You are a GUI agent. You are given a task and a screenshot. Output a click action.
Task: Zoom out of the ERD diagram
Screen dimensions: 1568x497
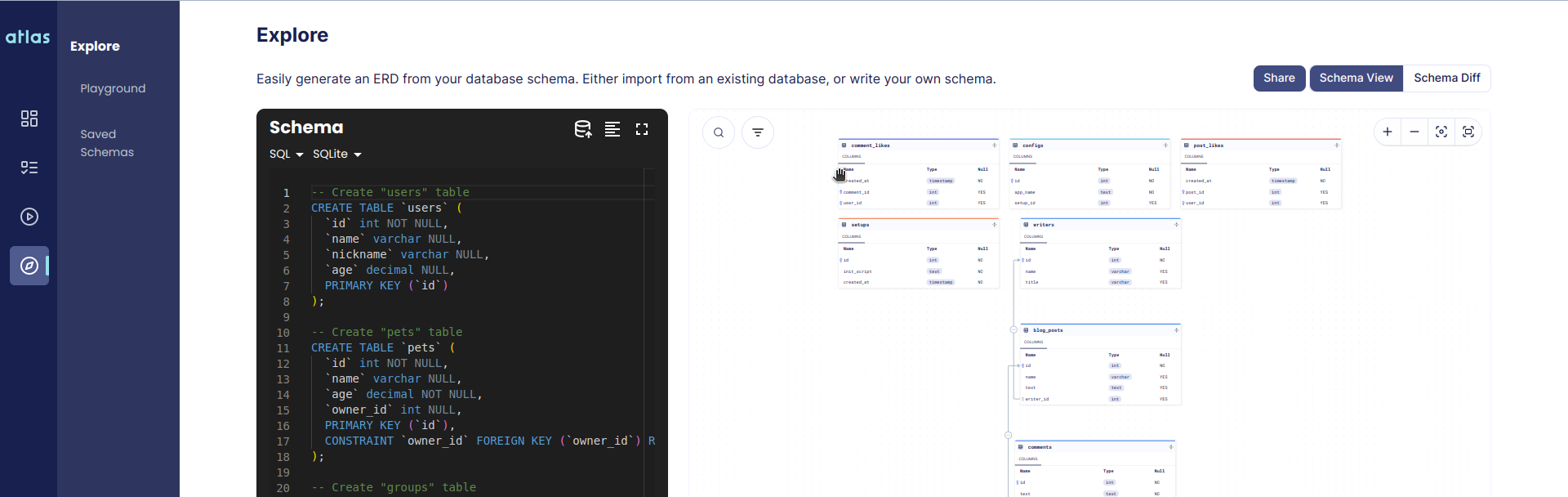click(x=1414, y=132)
